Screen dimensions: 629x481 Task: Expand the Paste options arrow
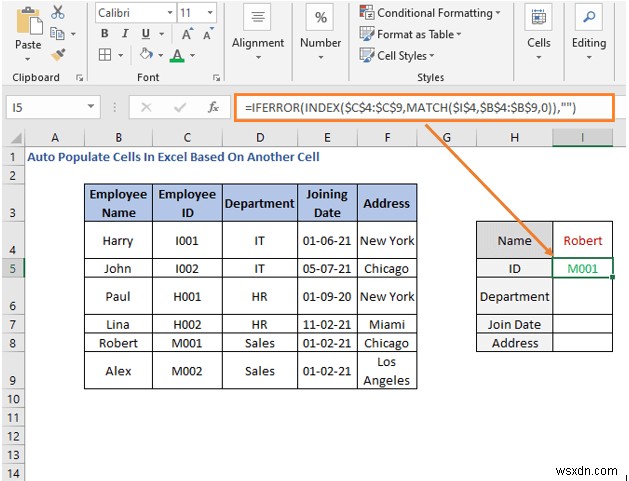click(28, 59)
